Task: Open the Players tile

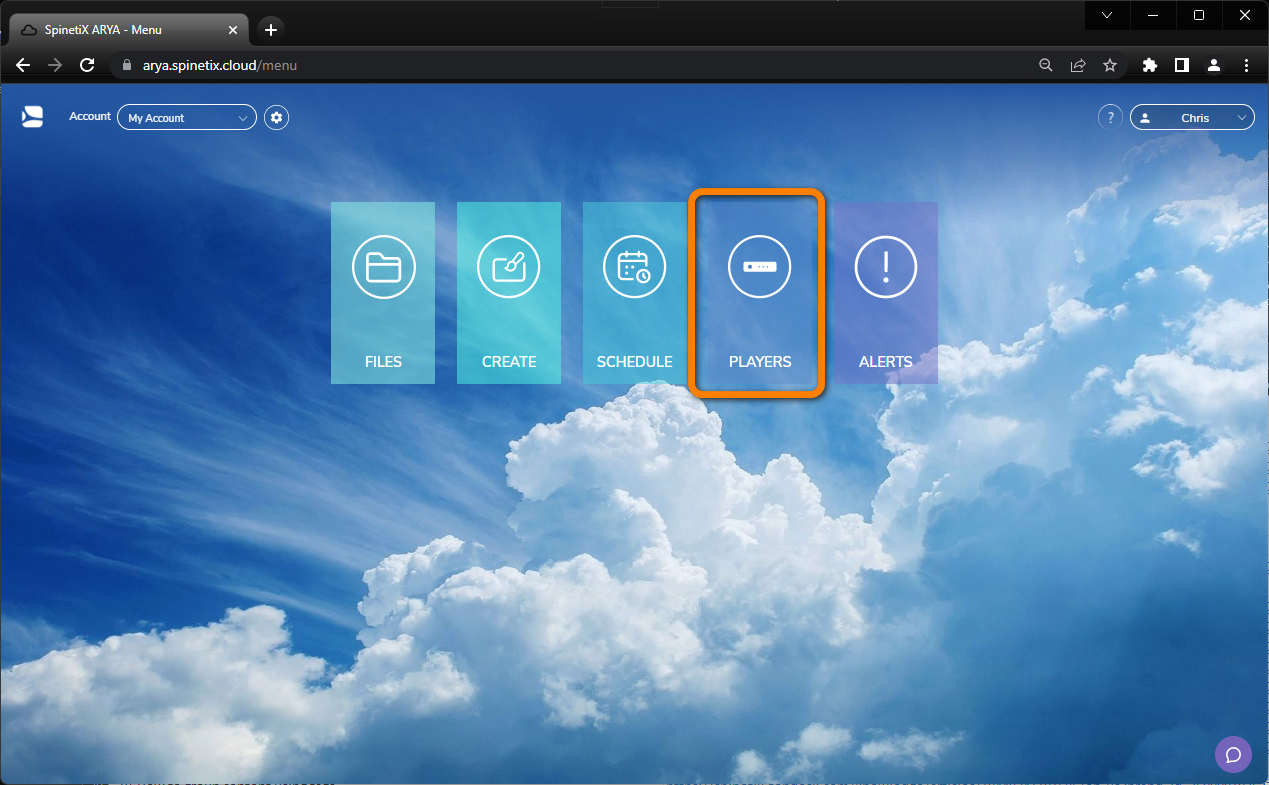Action: [760, 293]
